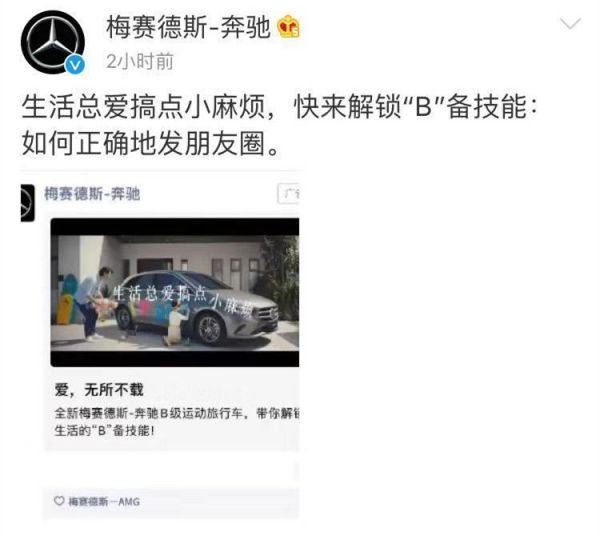Tap the gold crown membership badge
This screenshot has height=536, width=600.
[x=288, y=26]
